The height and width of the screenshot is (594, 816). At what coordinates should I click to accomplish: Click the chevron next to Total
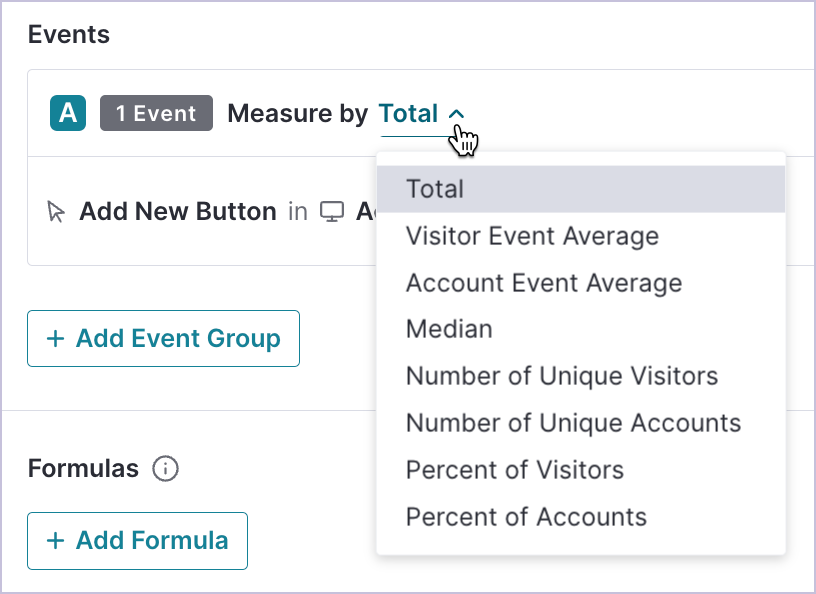(x=456, y=114)
